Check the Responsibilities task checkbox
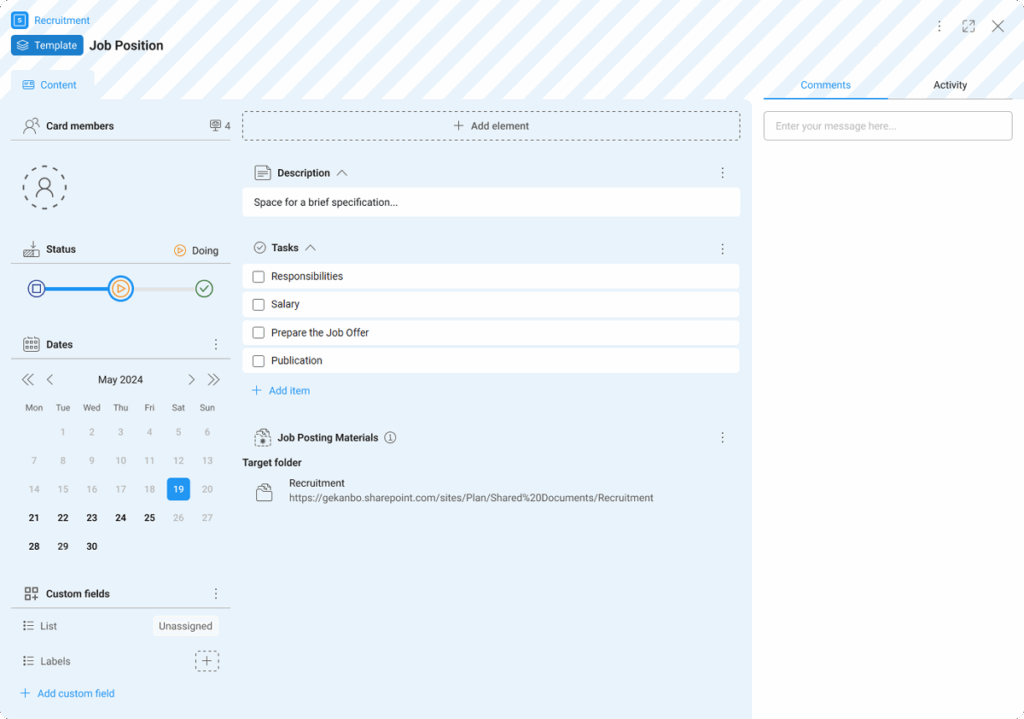Screen dimensions: 1024x719 pyautogui.click(x=259, y=276)
